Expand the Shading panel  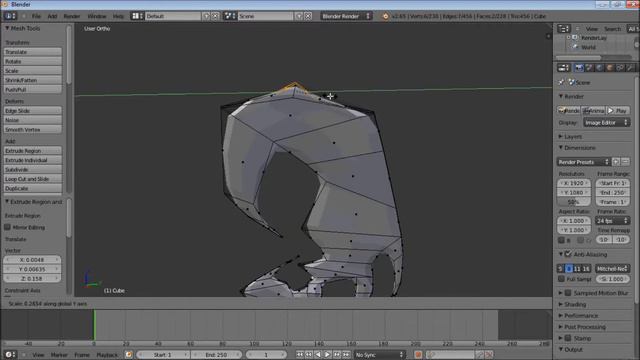click(x=575, y=304)
